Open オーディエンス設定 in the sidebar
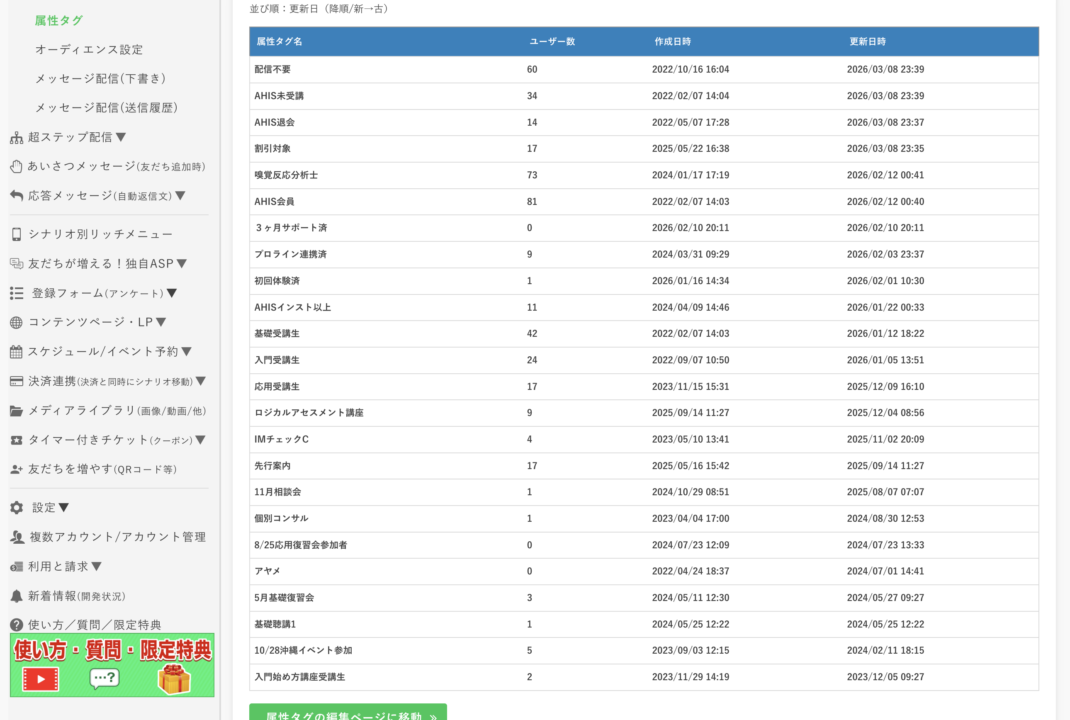 tap(89, 49)
